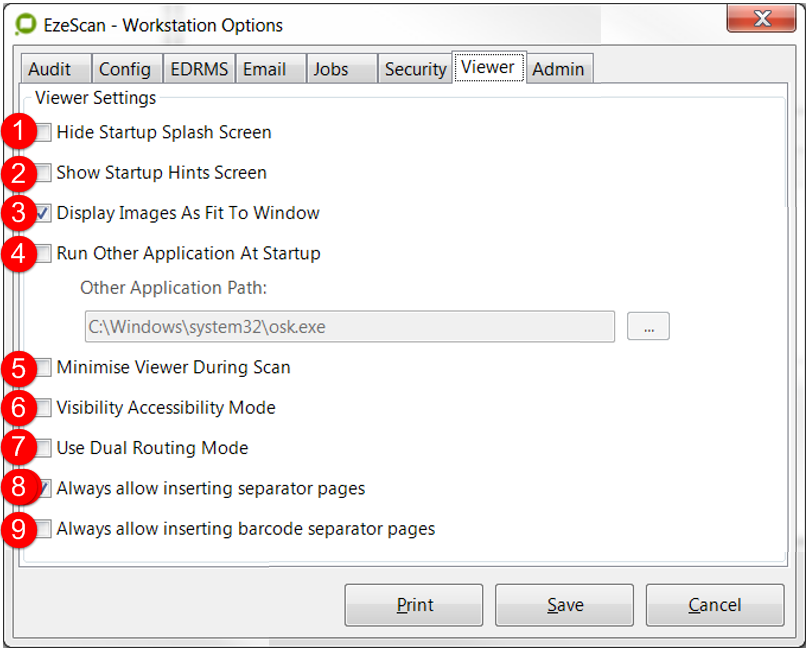Image resolution: width=807 pixels, height=649 pixels.
Task: Open the Audit tab
Action: click(50, 69)
